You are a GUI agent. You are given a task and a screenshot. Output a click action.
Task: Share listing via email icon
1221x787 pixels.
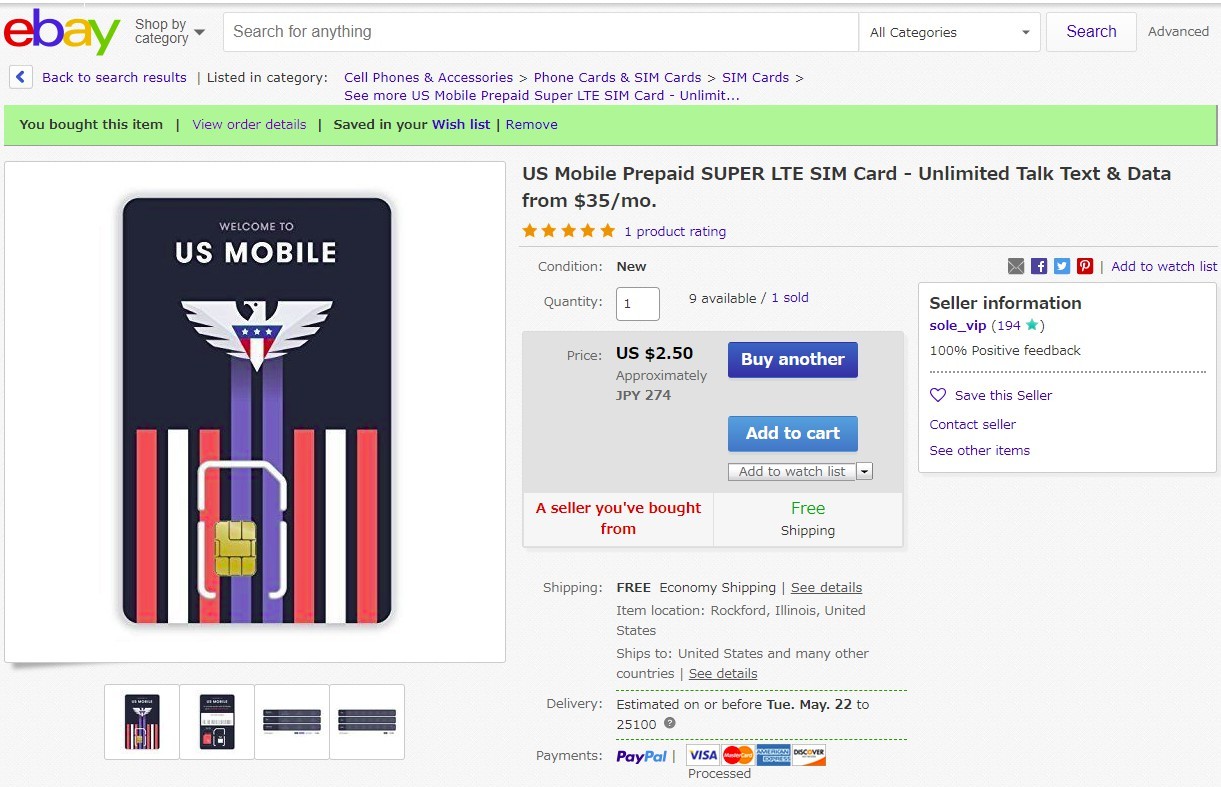pyautogui.click(x=1016, y=266)
